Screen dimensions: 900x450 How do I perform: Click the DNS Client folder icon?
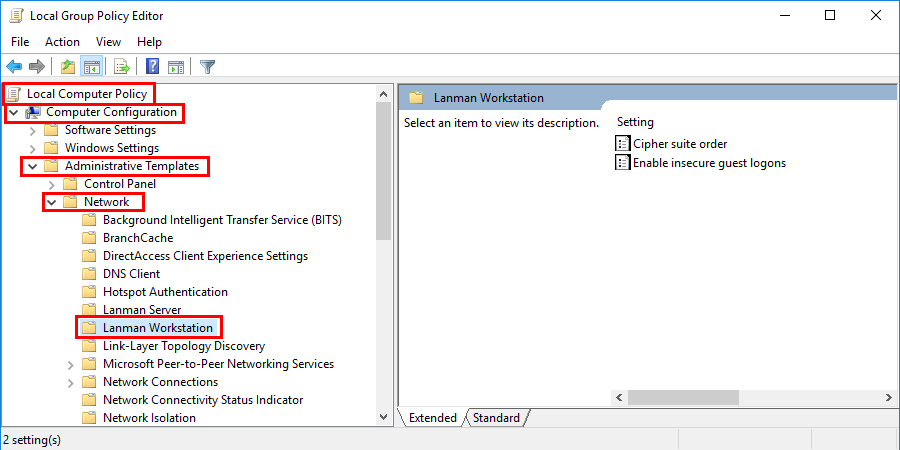(x=89, y=274)
